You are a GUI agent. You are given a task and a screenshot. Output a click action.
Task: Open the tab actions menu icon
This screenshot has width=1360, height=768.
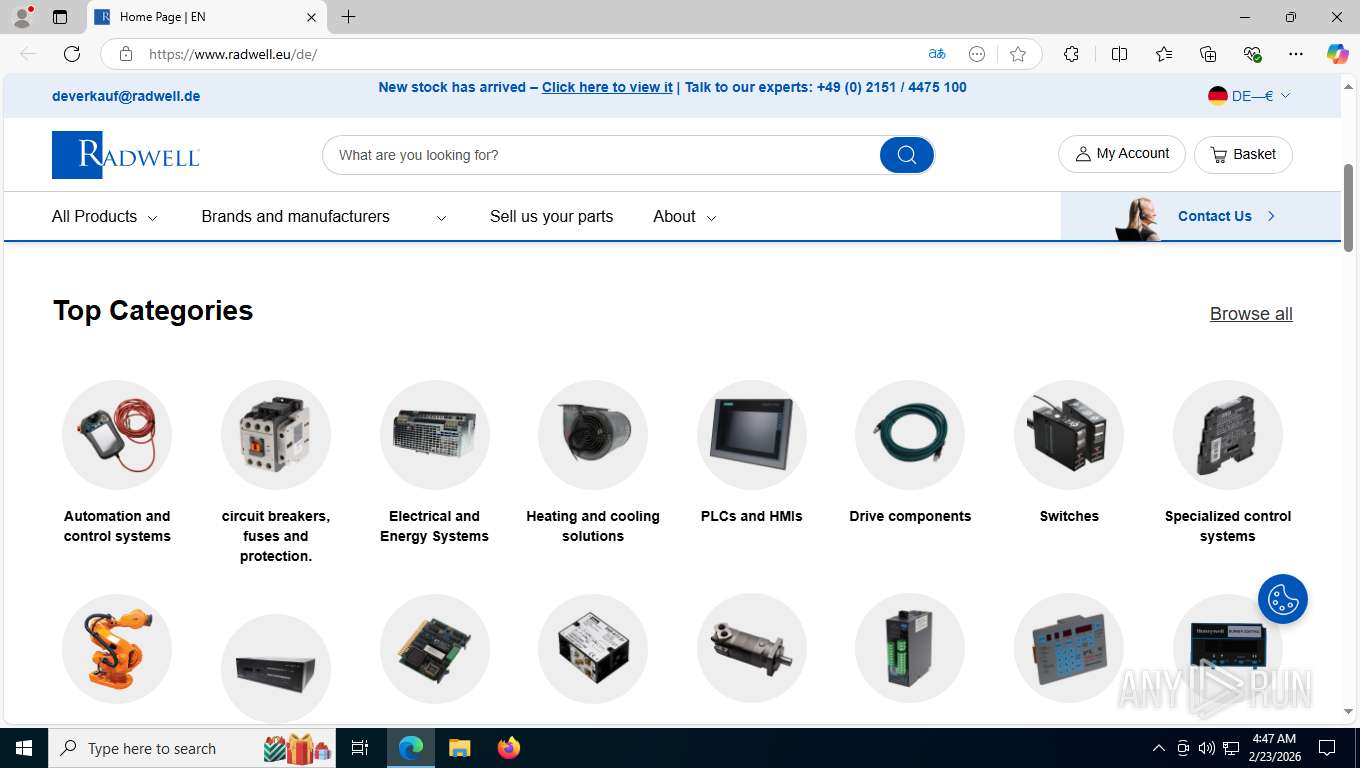pos(60,17)
